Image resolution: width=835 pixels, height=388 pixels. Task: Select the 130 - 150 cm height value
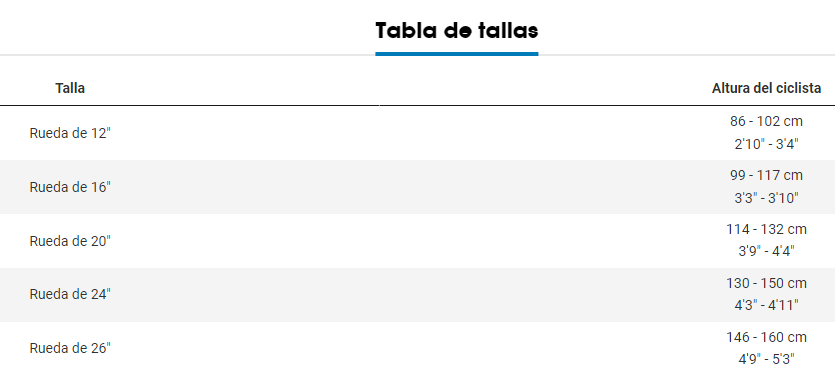coord(766,283)
